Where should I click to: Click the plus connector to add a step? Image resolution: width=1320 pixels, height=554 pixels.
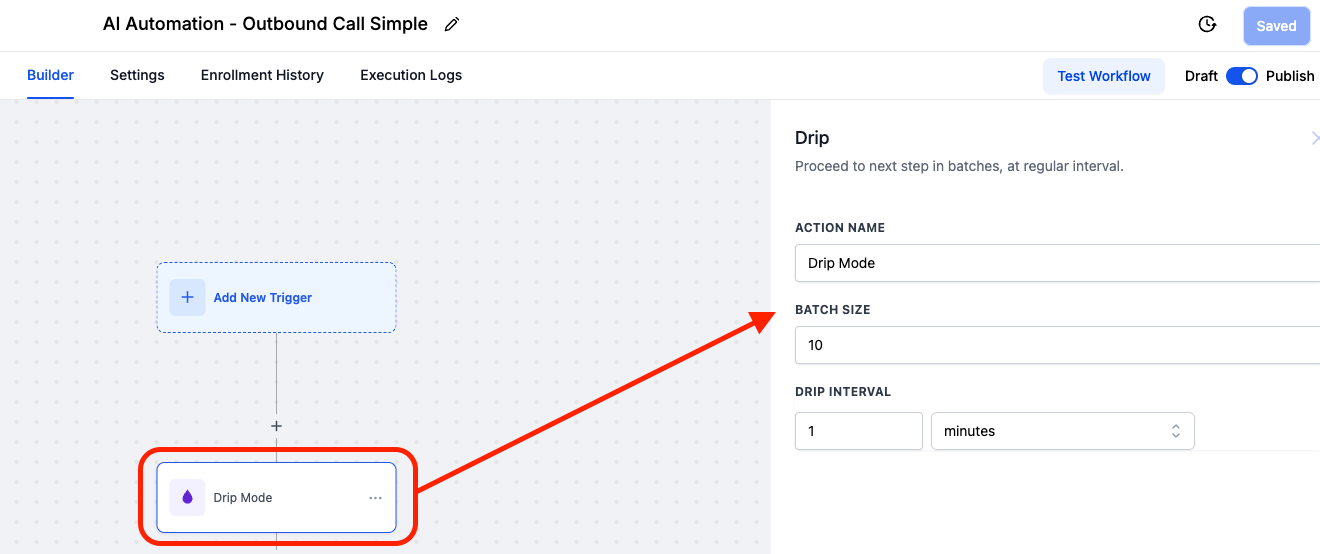(277, 426)
